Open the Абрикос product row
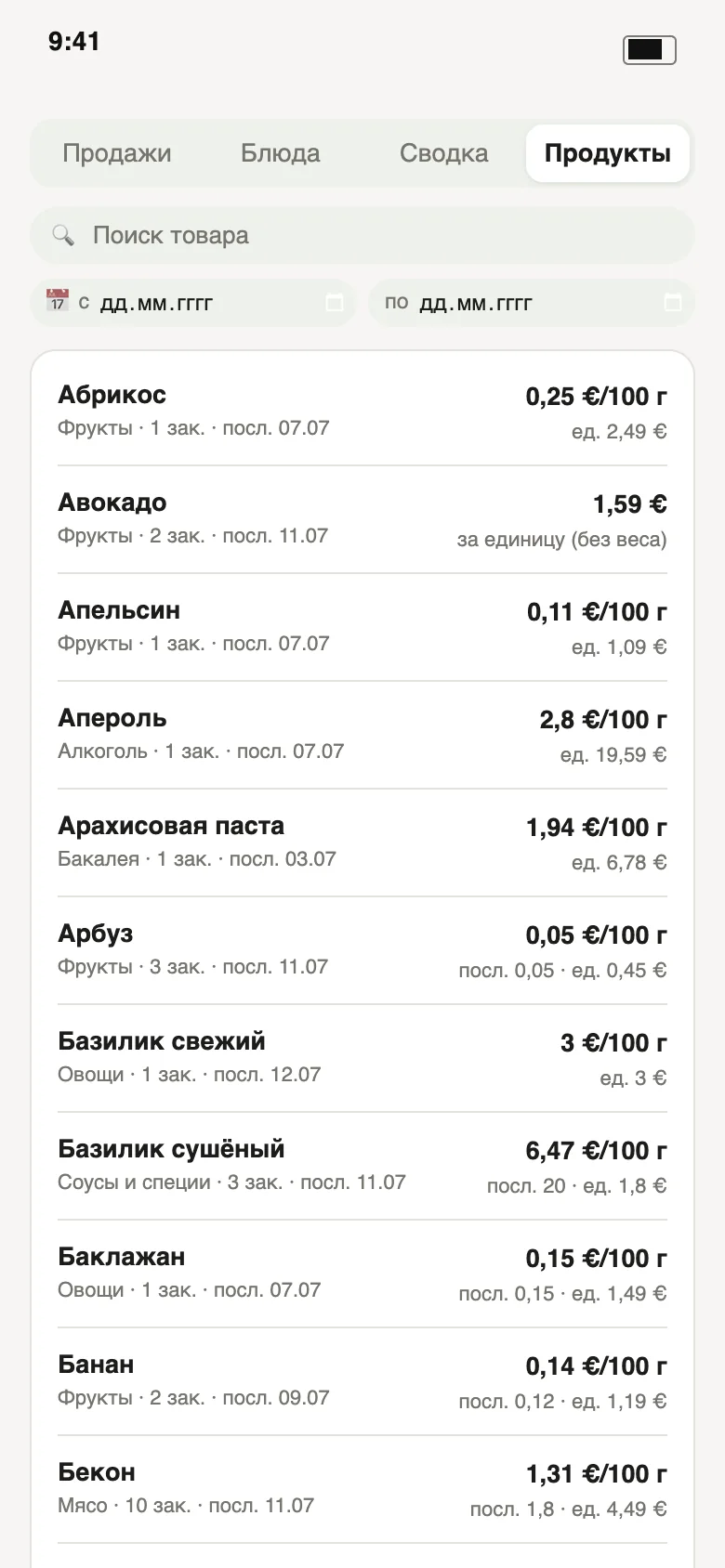Image resolution: width=725 pixels, height=1568 pixels. pyautogui.click(x=362, y=412)
